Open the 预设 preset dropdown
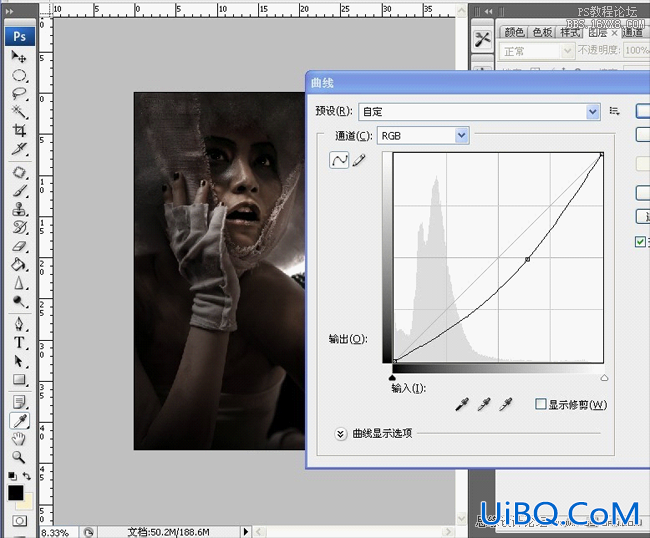 tap(479, 111)
